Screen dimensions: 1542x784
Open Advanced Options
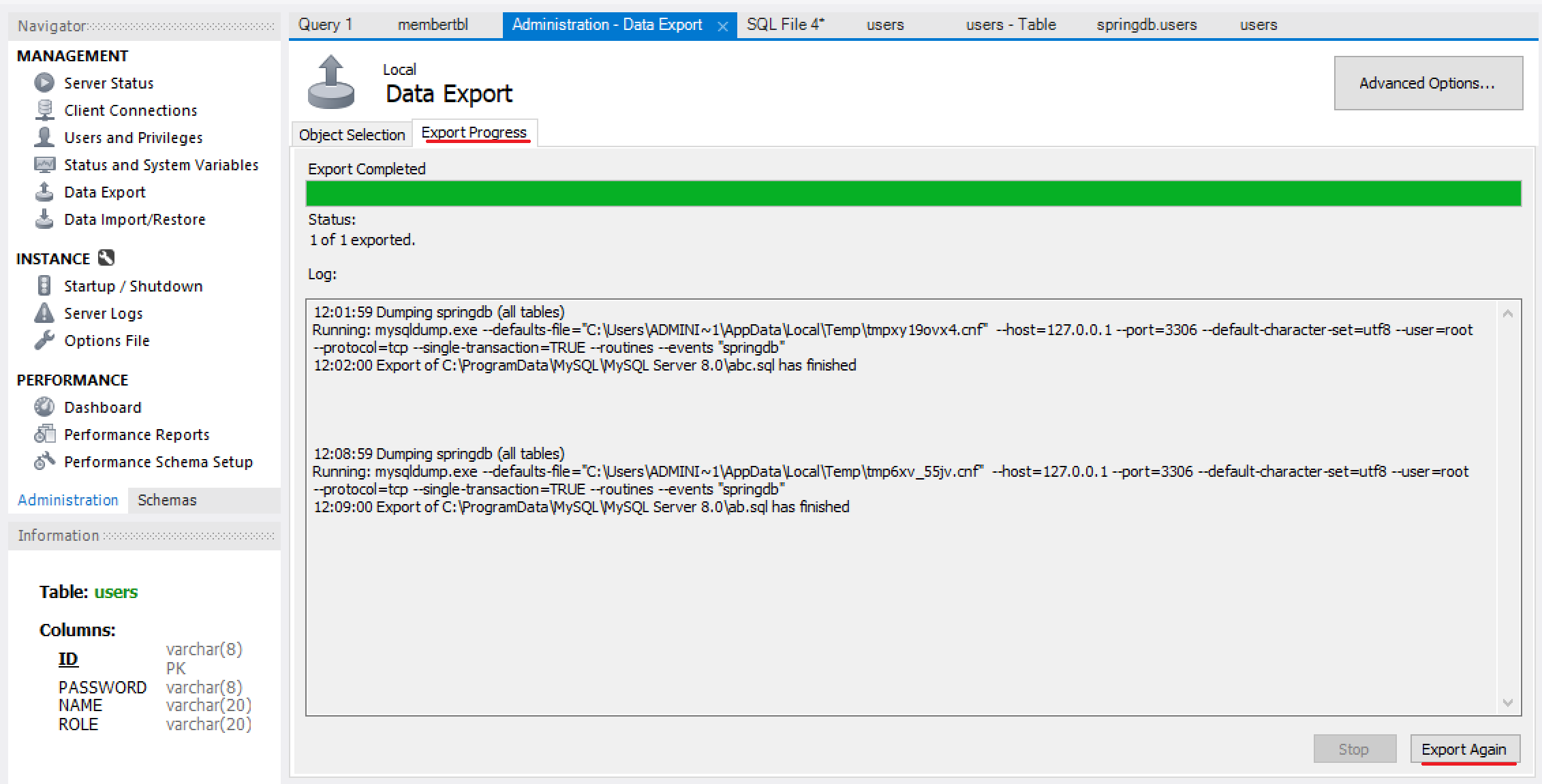coord(1428,83)
